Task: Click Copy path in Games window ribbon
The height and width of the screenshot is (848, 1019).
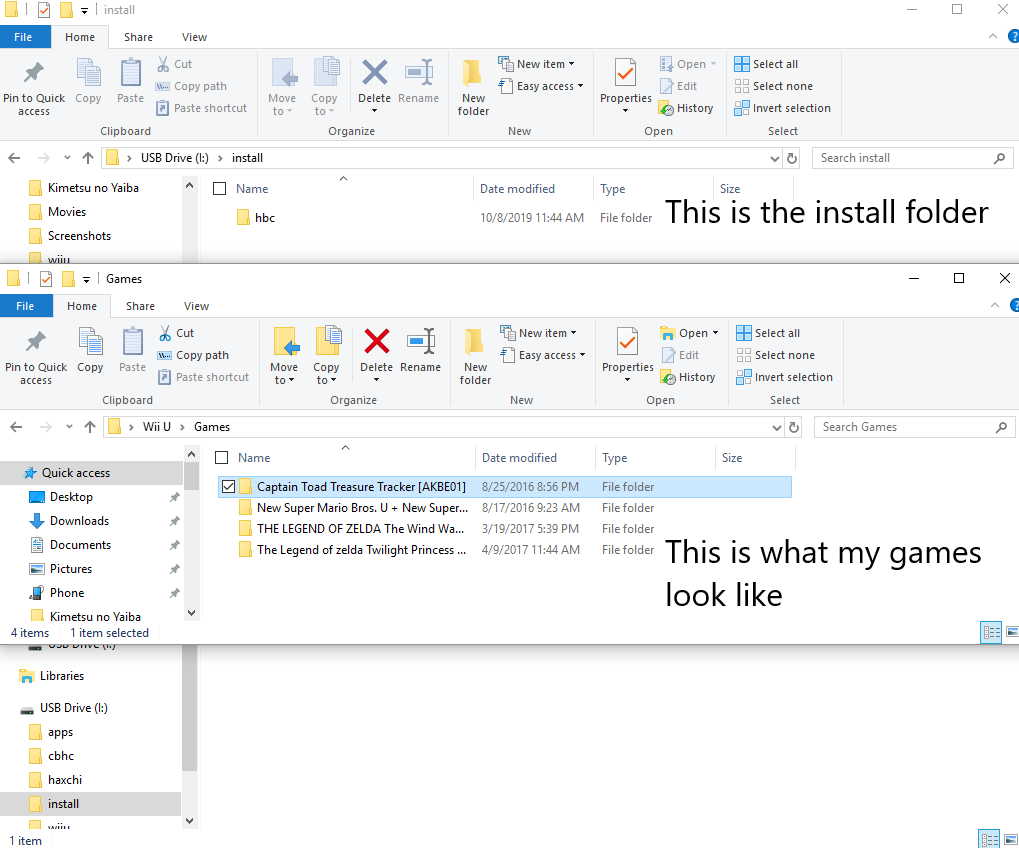Action: [194, 355]
